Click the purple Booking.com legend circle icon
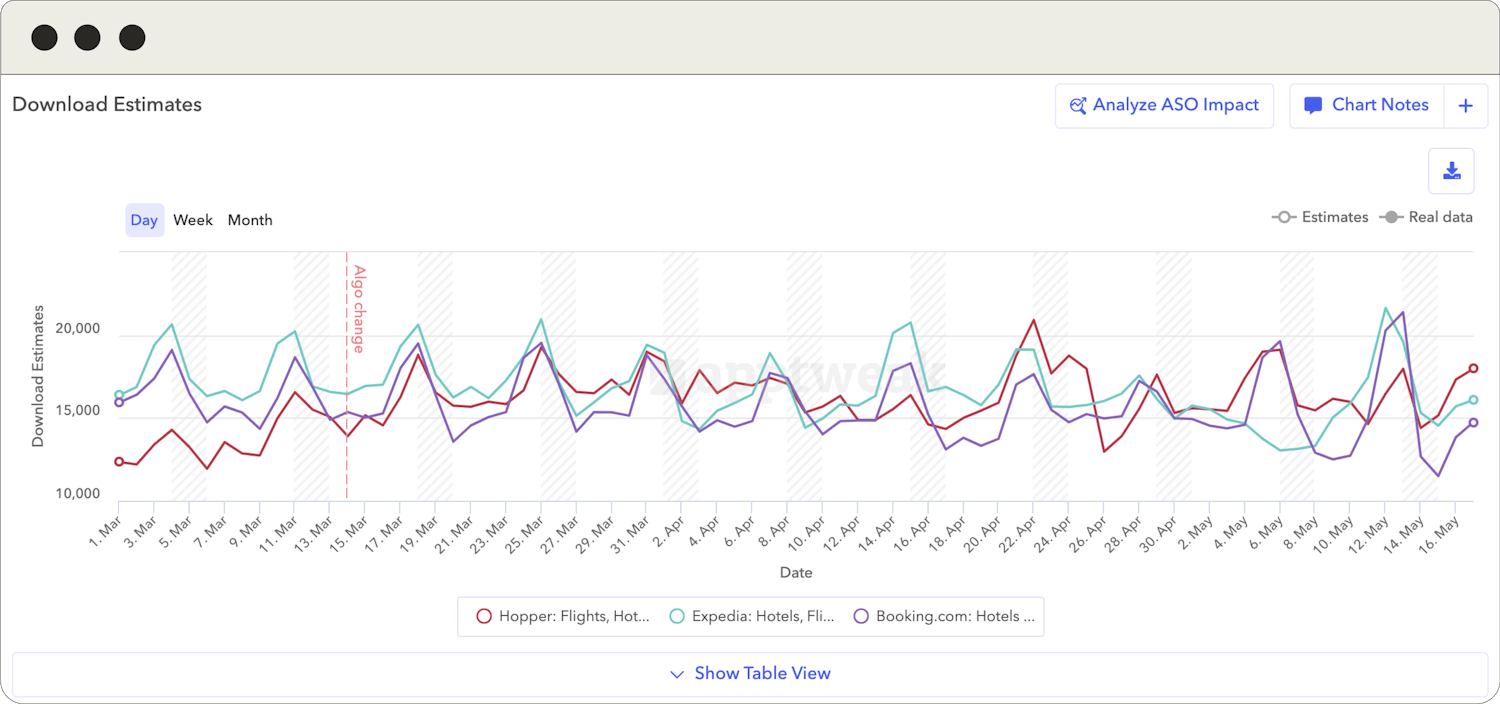The width and height of the screenshot is (1500, 704). click(x=860, y=616)
